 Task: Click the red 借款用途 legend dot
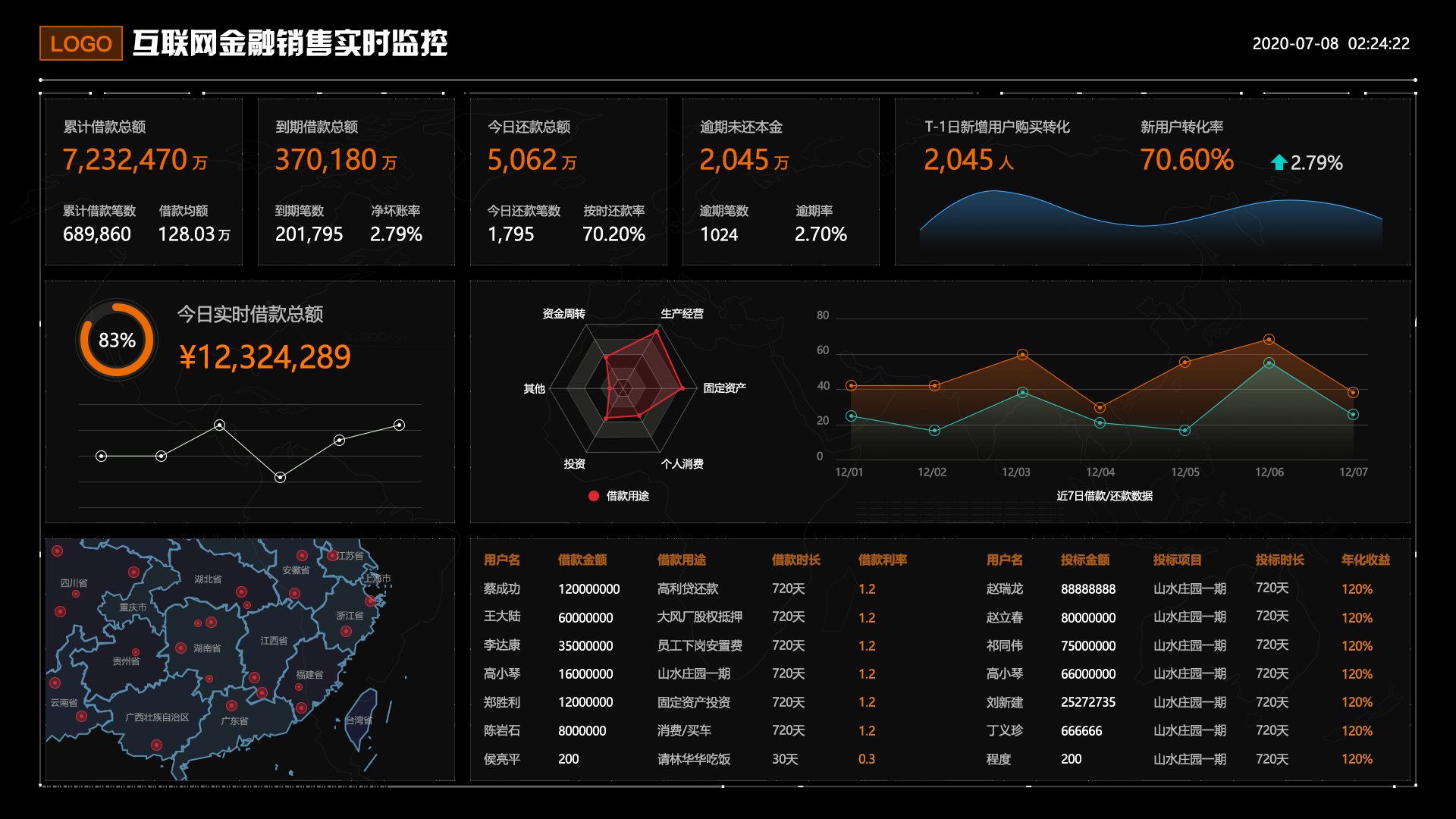click(x=594, y=496)
